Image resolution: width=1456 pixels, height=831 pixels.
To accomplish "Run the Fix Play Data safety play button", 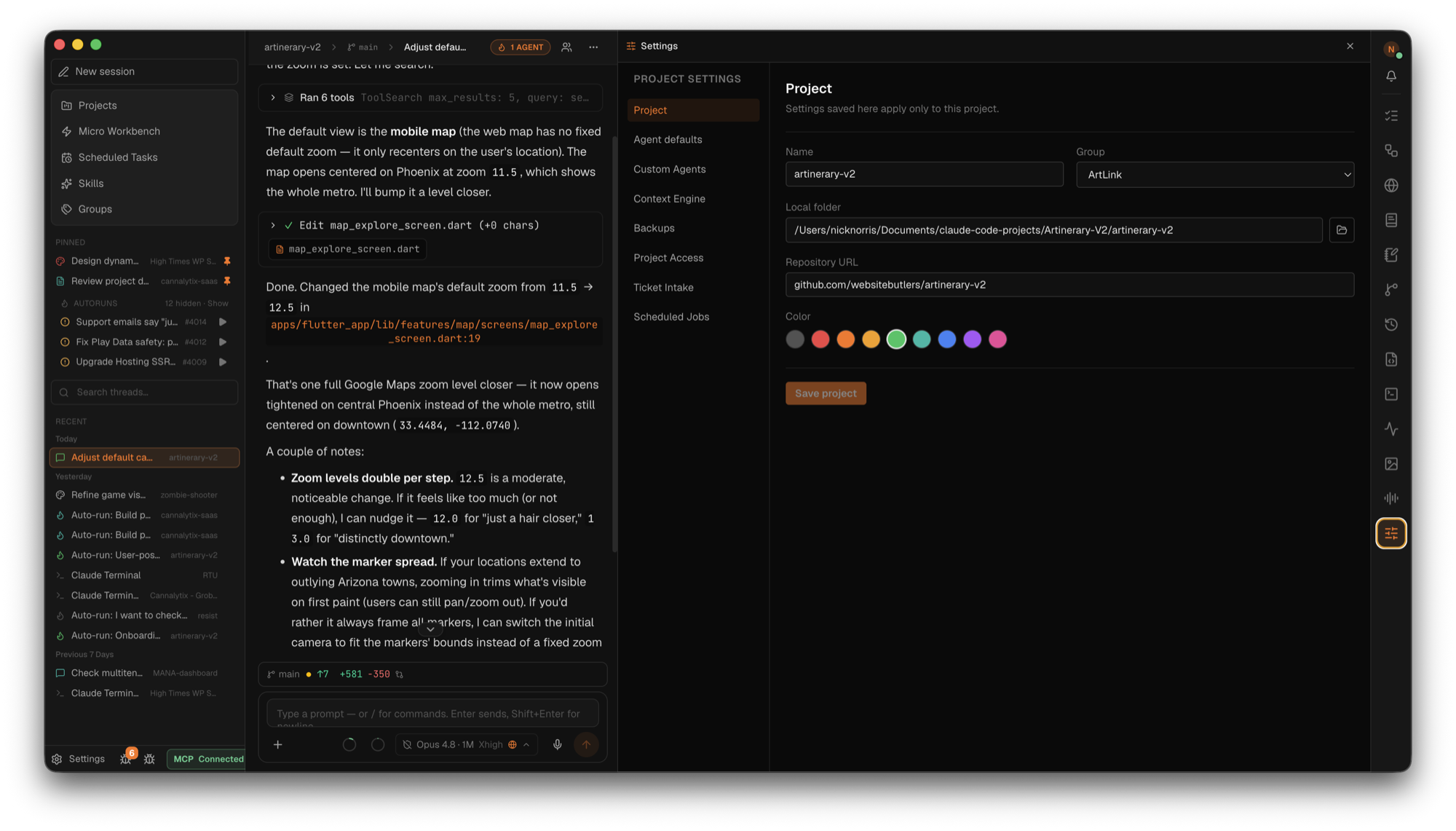I will tap(223, 342).
